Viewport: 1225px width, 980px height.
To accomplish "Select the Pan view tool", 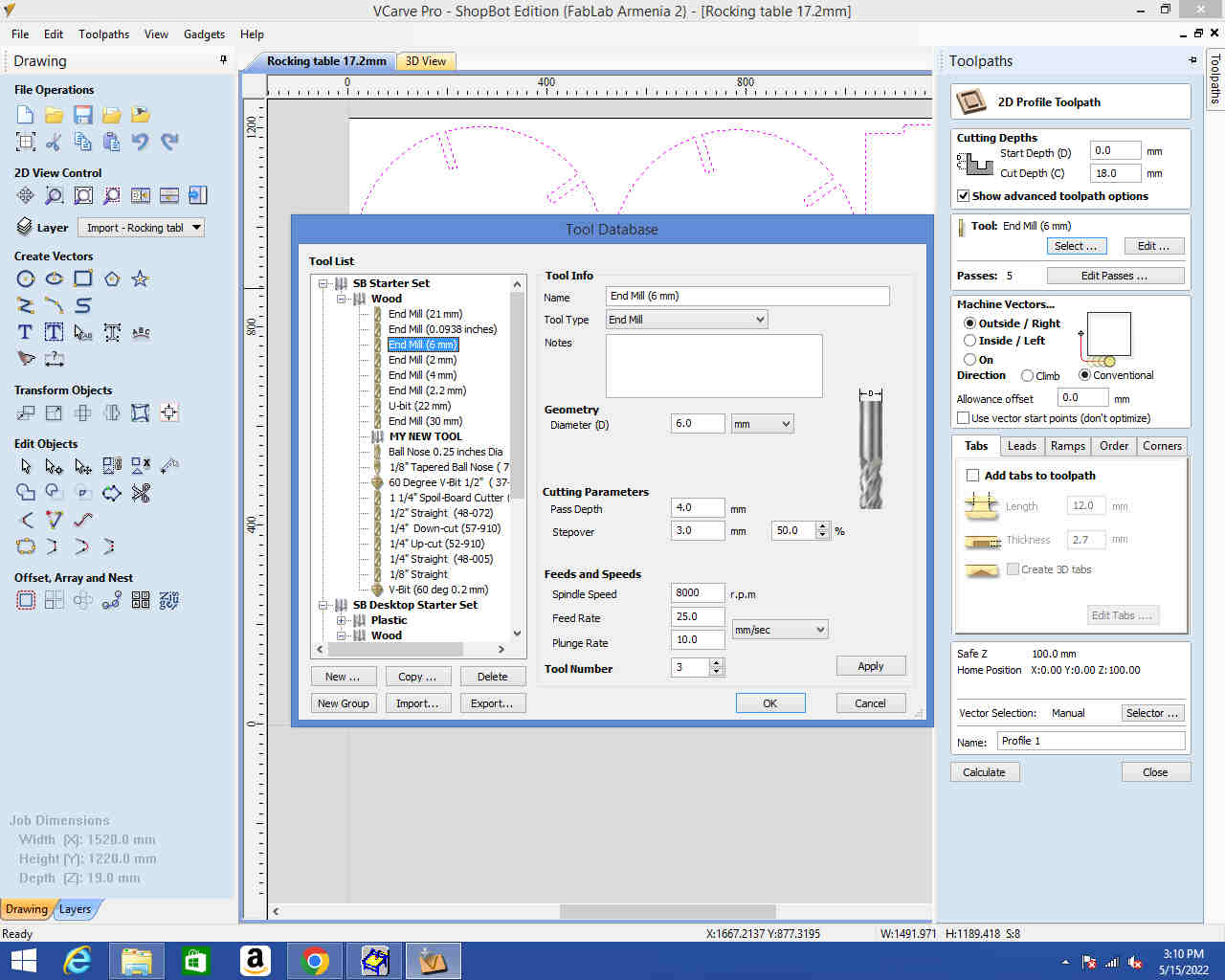I will [x=26, y=195].
